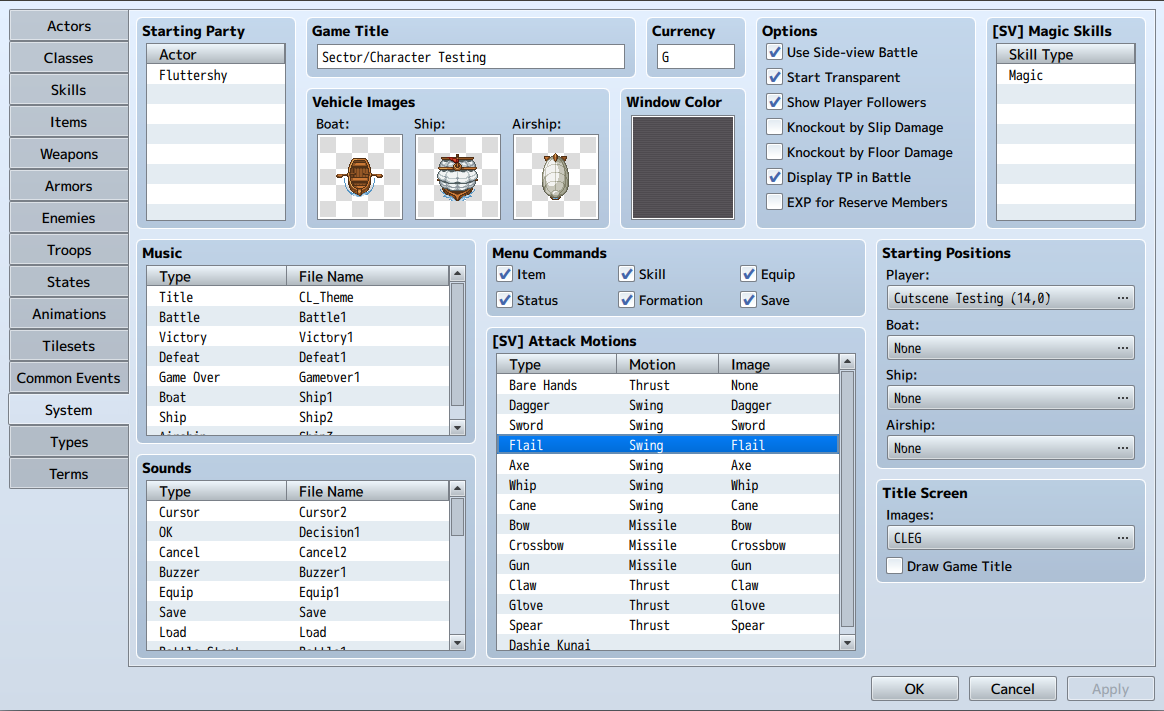
Task: Change the Airship vehicle image
Action: [555, 177]
